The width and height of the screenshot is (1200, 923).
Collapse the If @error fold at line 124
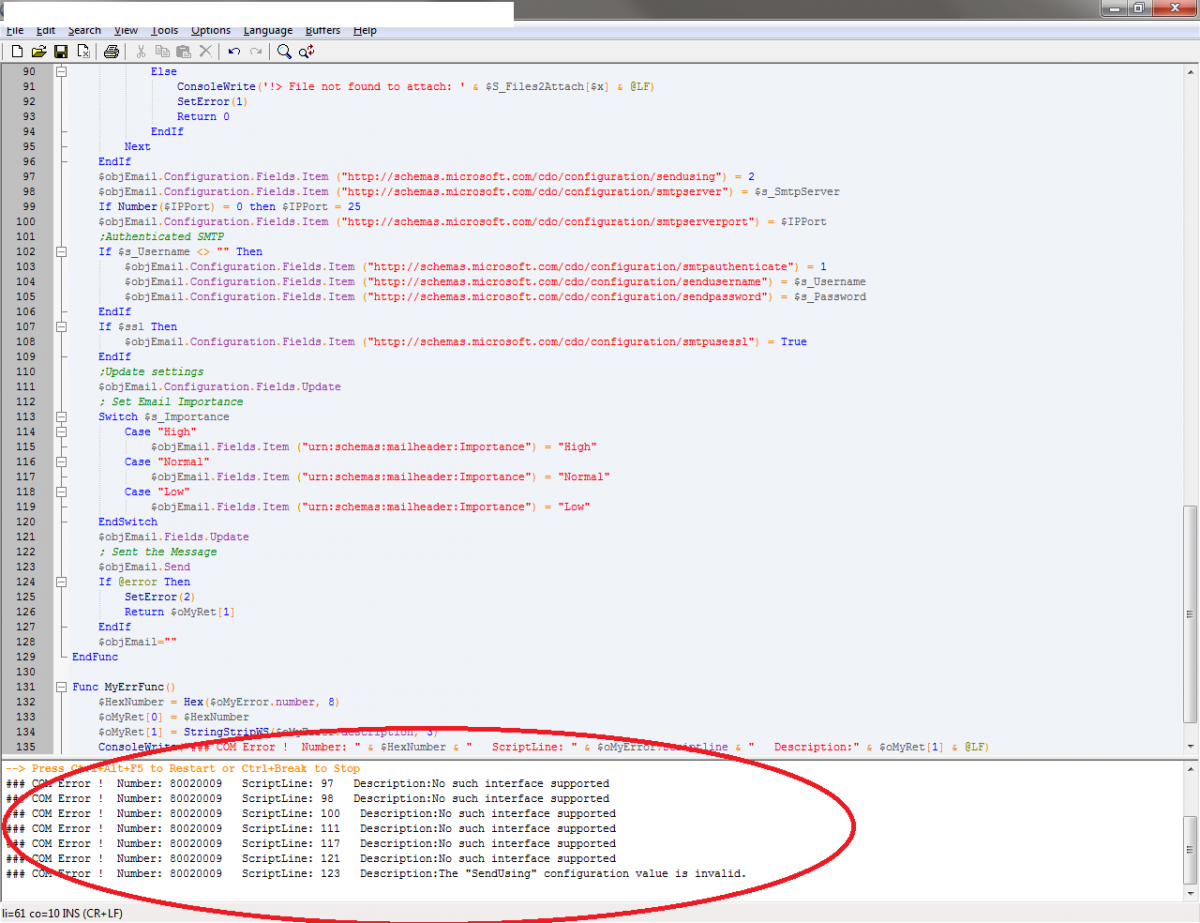[x=61, y=582]
